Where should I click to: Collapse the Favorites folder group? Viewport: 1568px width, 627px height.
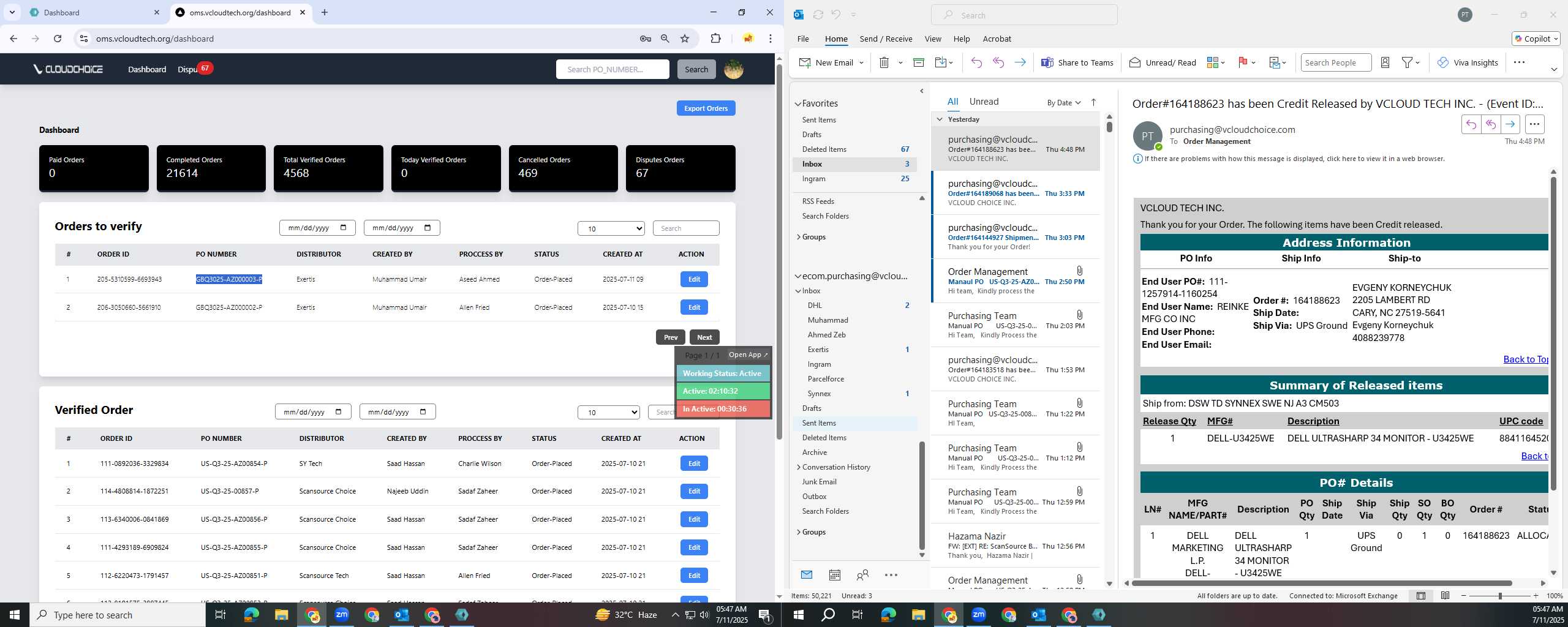(797, 103)
